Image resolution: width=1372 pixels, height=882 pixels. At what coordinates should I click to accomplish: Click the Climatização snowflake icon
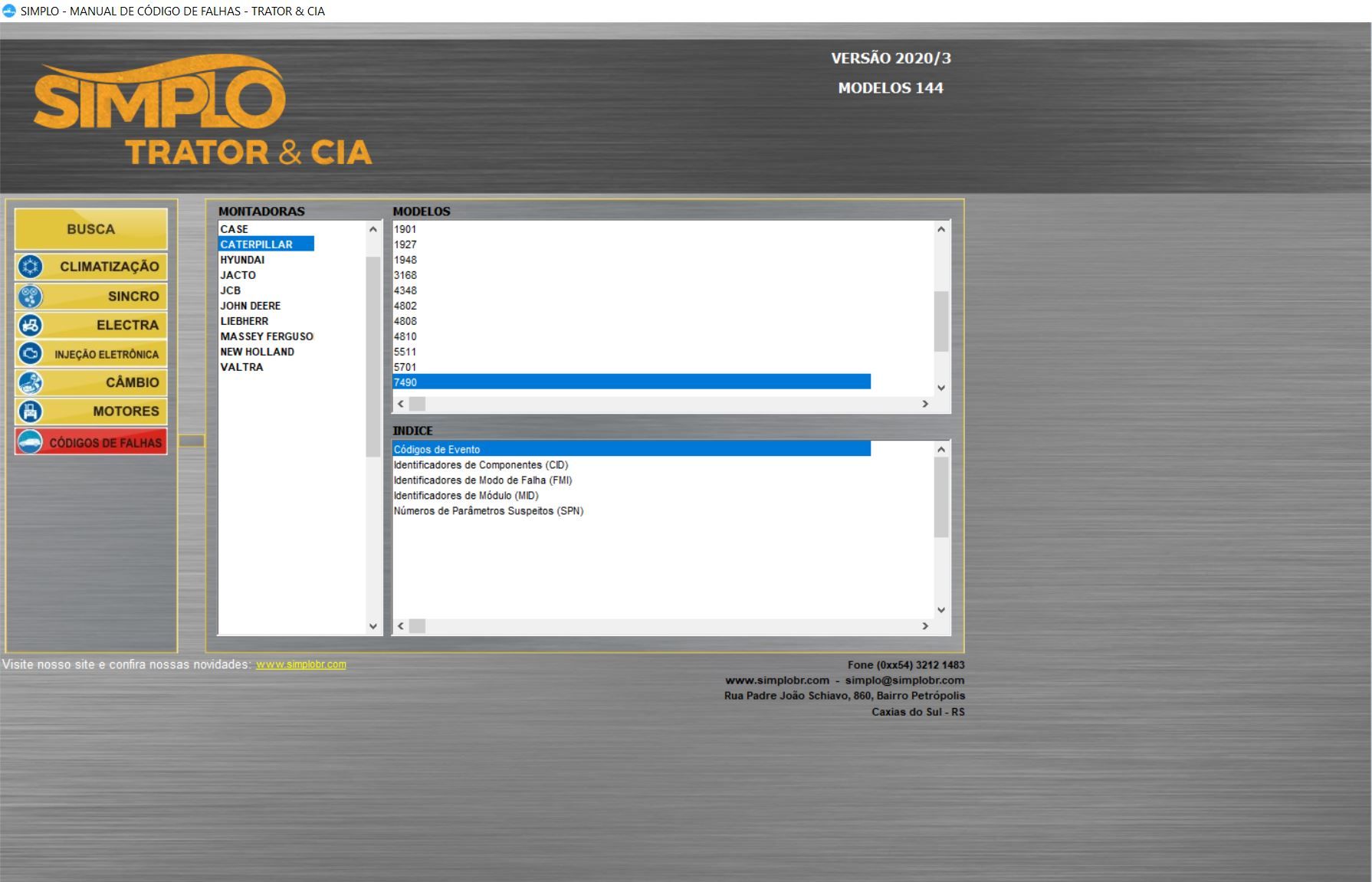click(x=31, y=267)
